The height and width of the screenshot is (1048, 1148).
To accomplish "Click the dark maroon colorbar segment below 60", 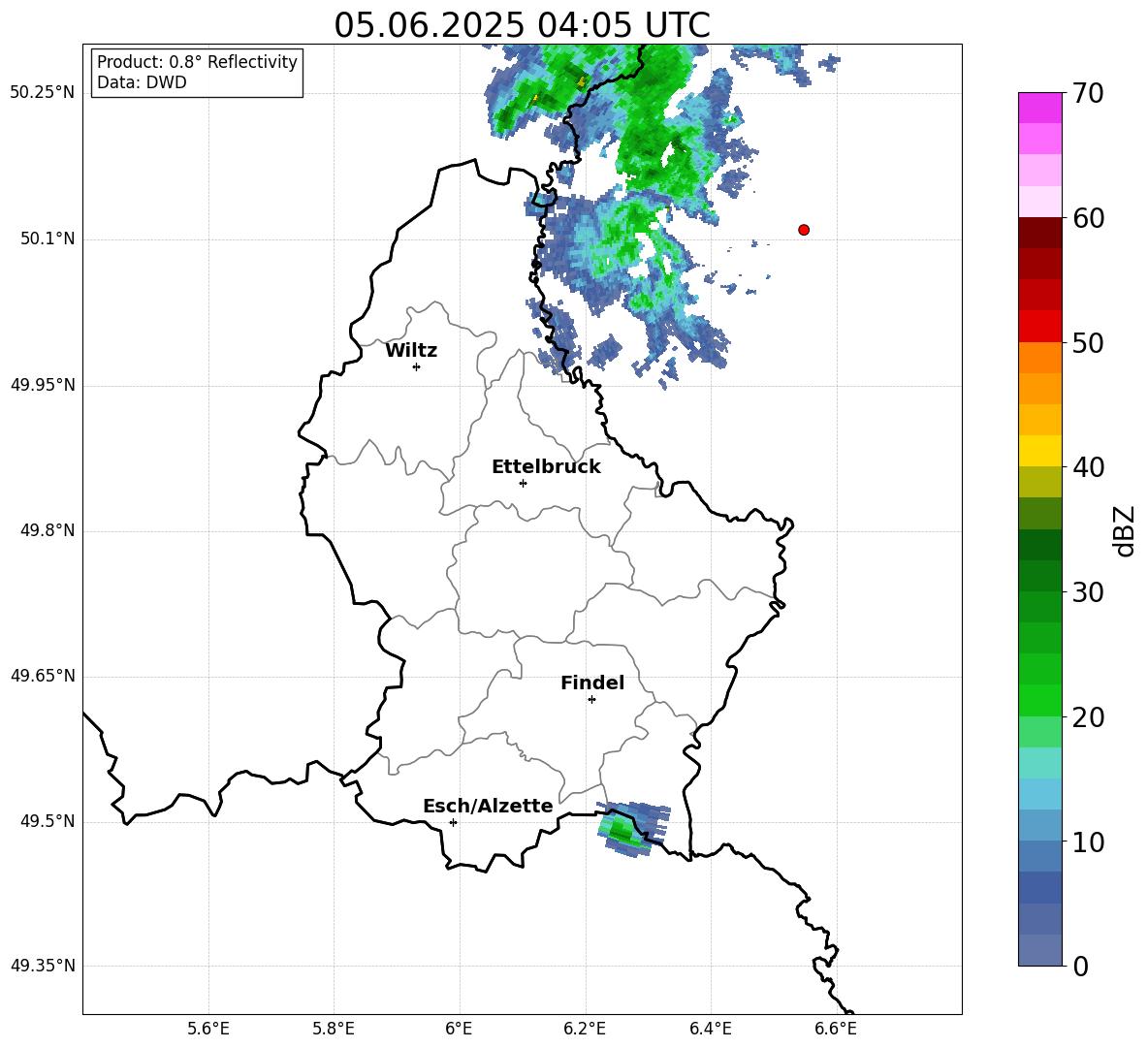I will point(1040,232).
